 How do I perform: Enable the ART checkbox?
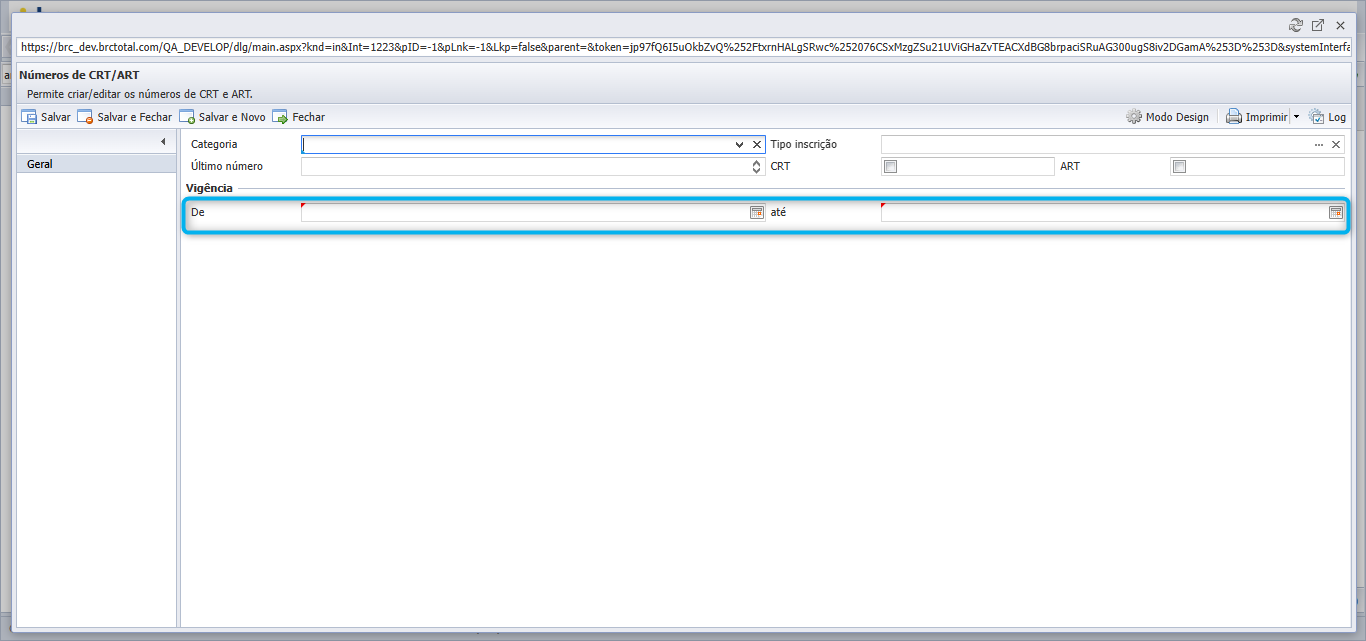click(1179, 167)
